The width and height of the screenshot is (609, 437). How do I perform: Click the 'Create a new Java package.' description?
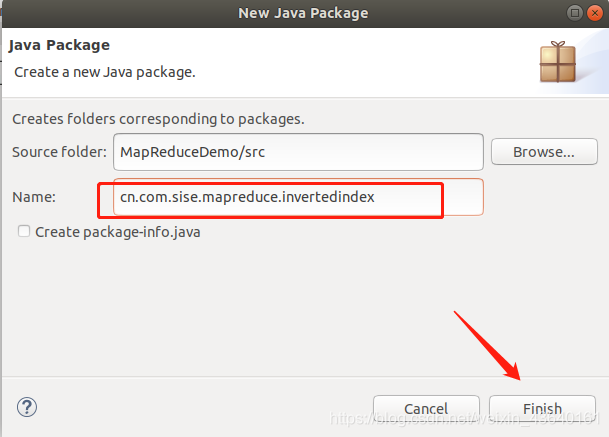click(x=105, y=72)
